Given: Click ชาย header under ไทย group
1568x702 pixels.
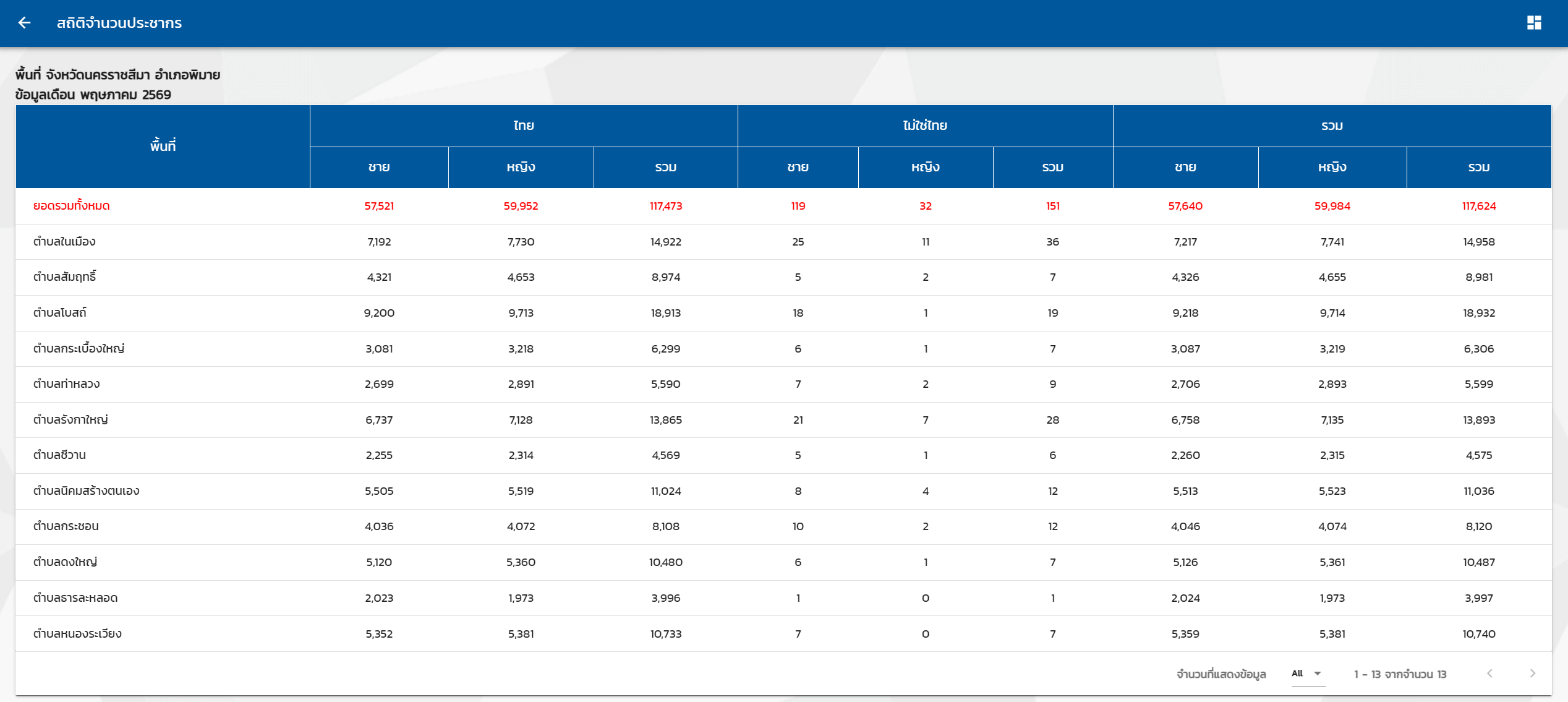Looking at the screenshot, I should (x=379, y=168).
